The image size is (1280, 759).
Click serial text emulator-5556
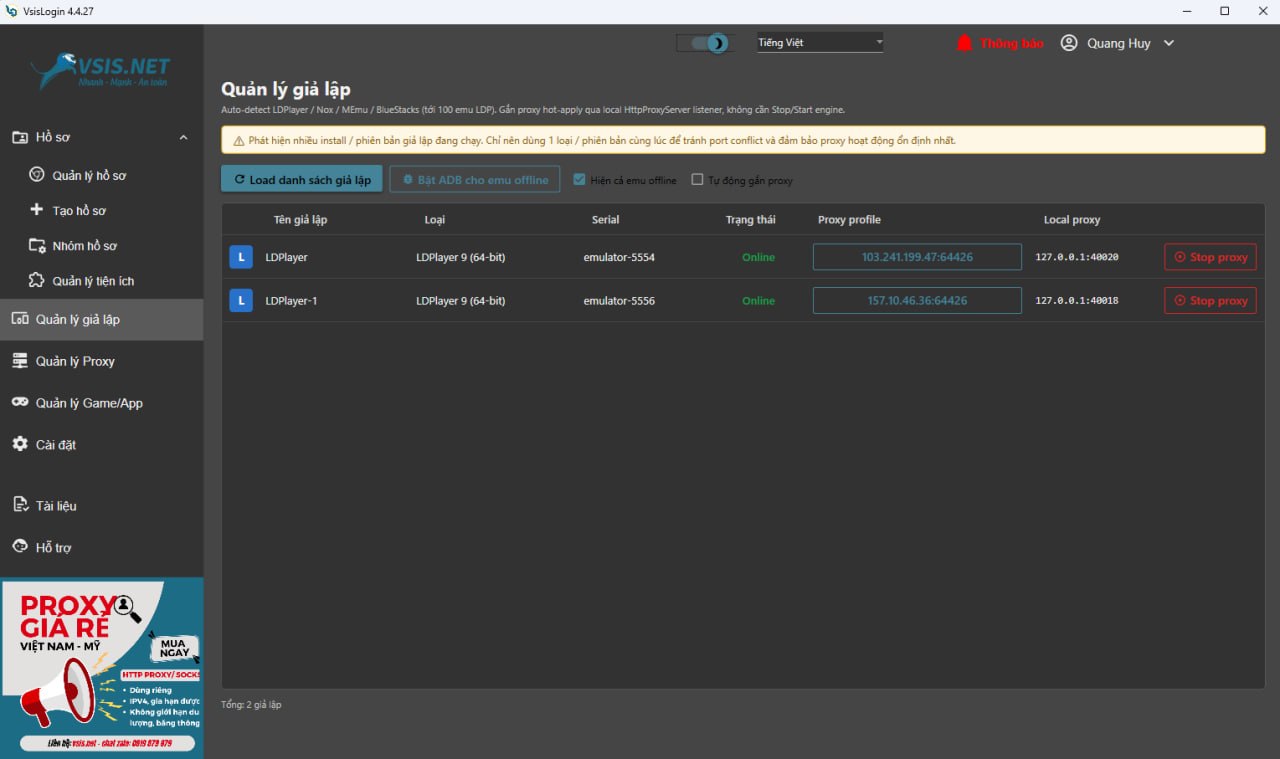tap(619, 301)
